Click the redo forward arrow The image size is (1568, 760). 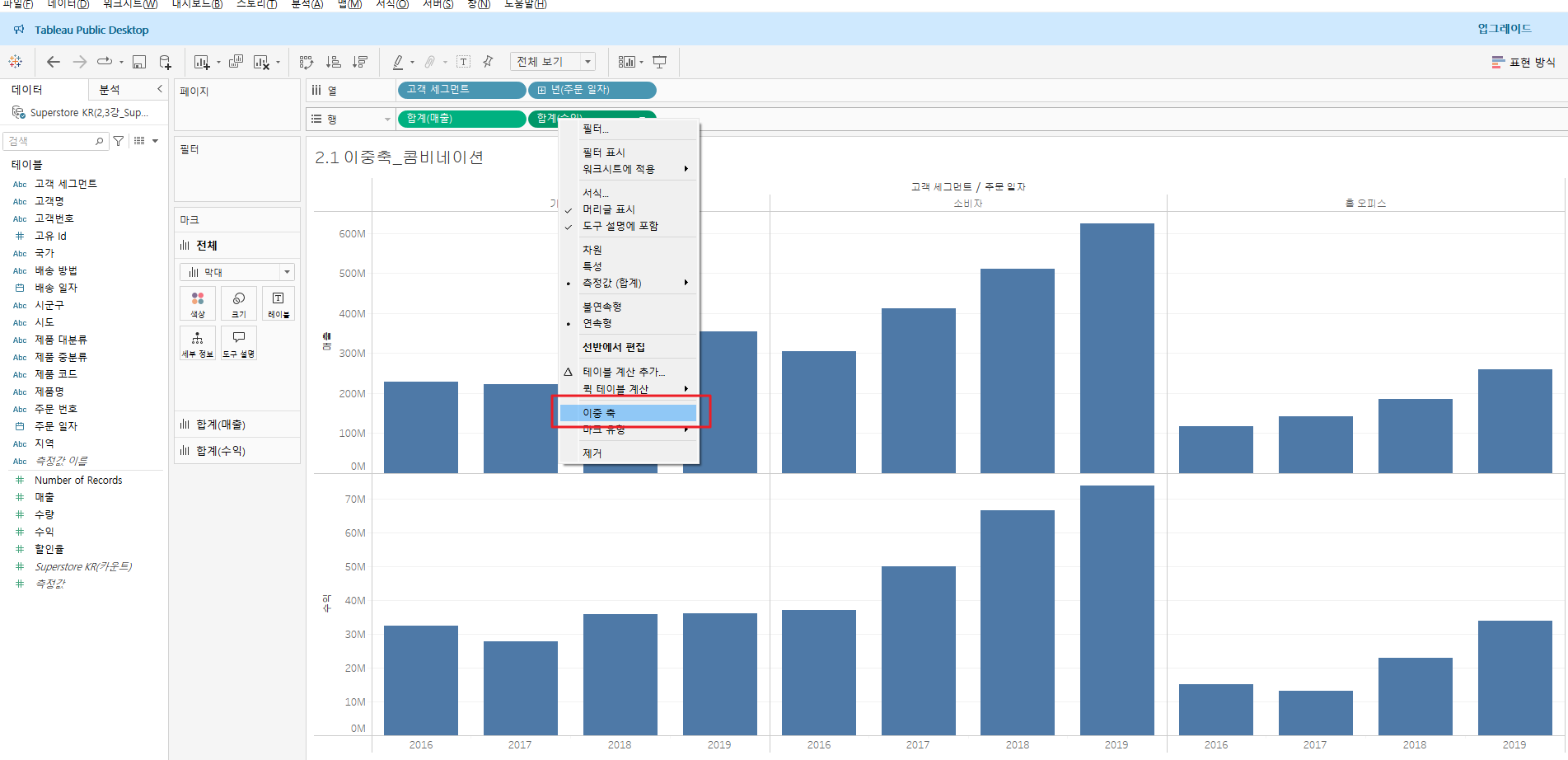[80, 62]
